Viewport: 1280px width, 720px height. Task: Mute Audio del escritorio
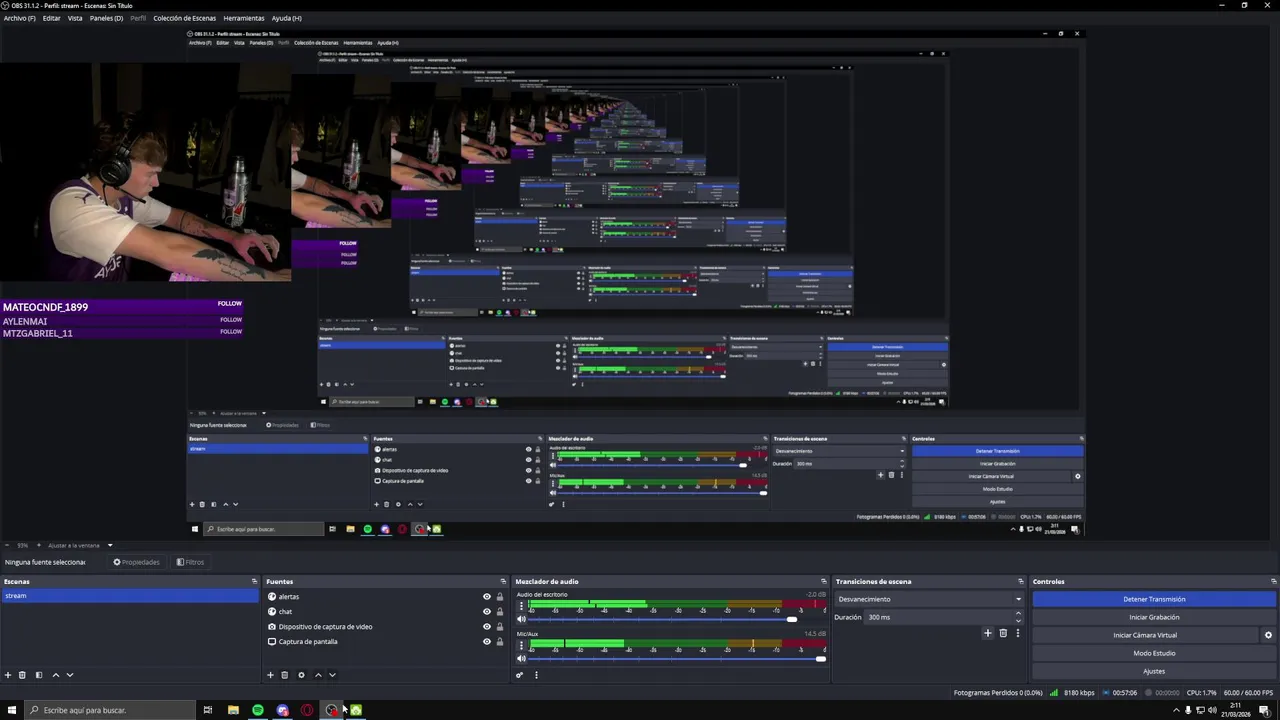coord(521,619)
